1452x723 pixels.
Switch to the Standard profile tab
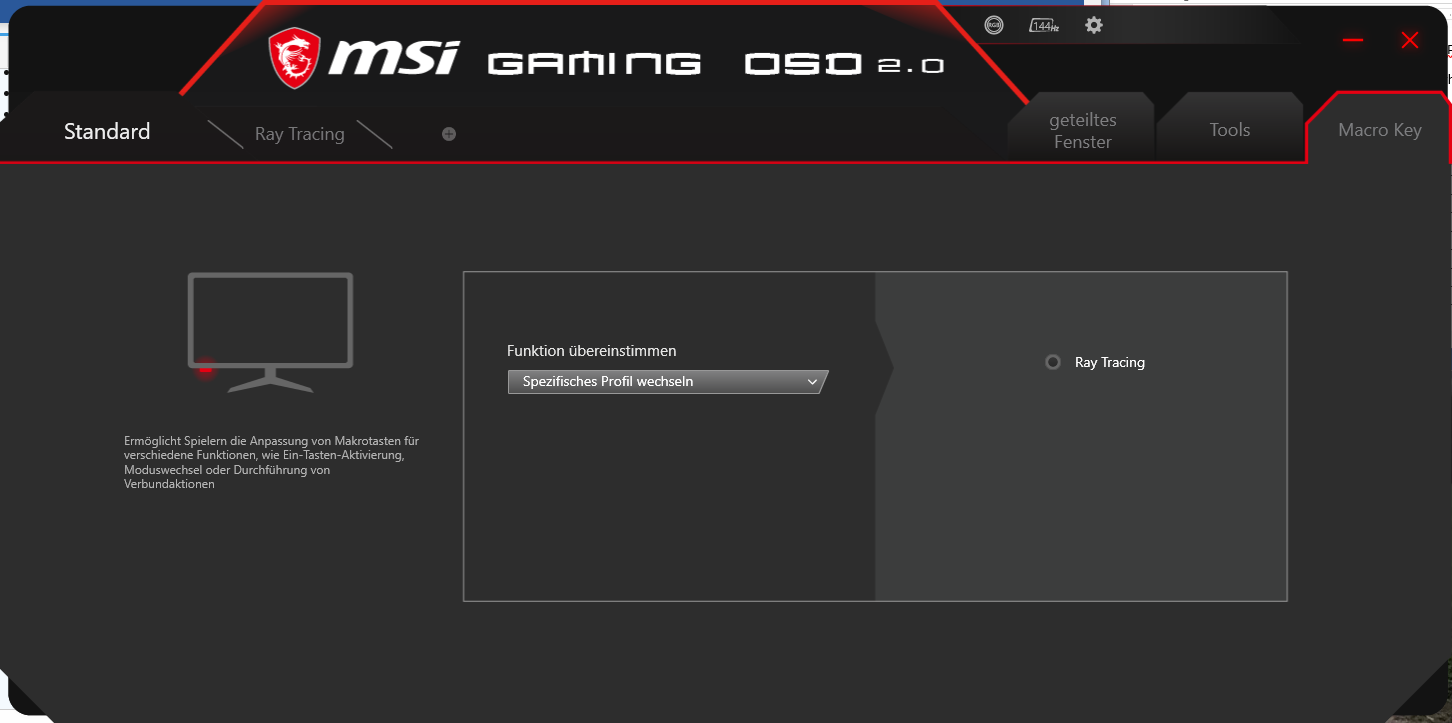pos(107,132)
